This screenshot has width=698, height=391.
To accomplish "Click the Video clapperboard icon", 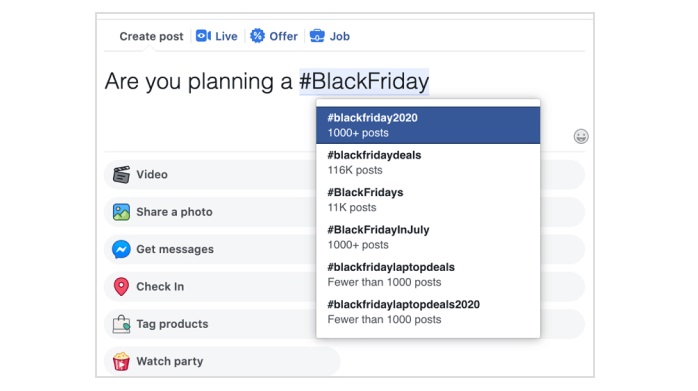I will pyautogui.click(x=121, y=175).
